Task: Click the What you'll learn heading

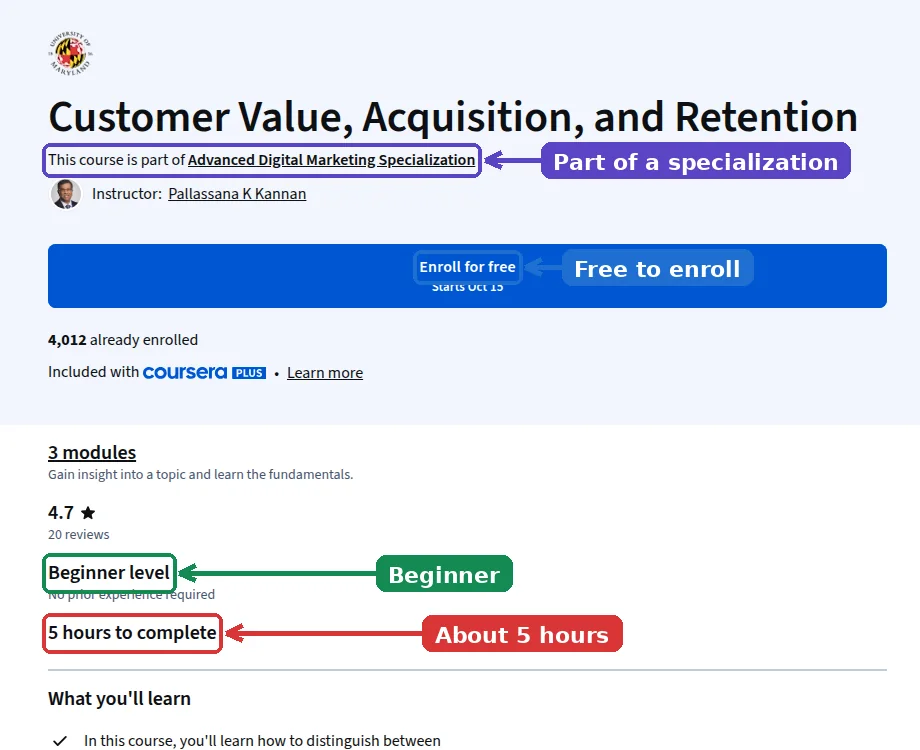Action: pyautogui.click(x=120, y=698)
